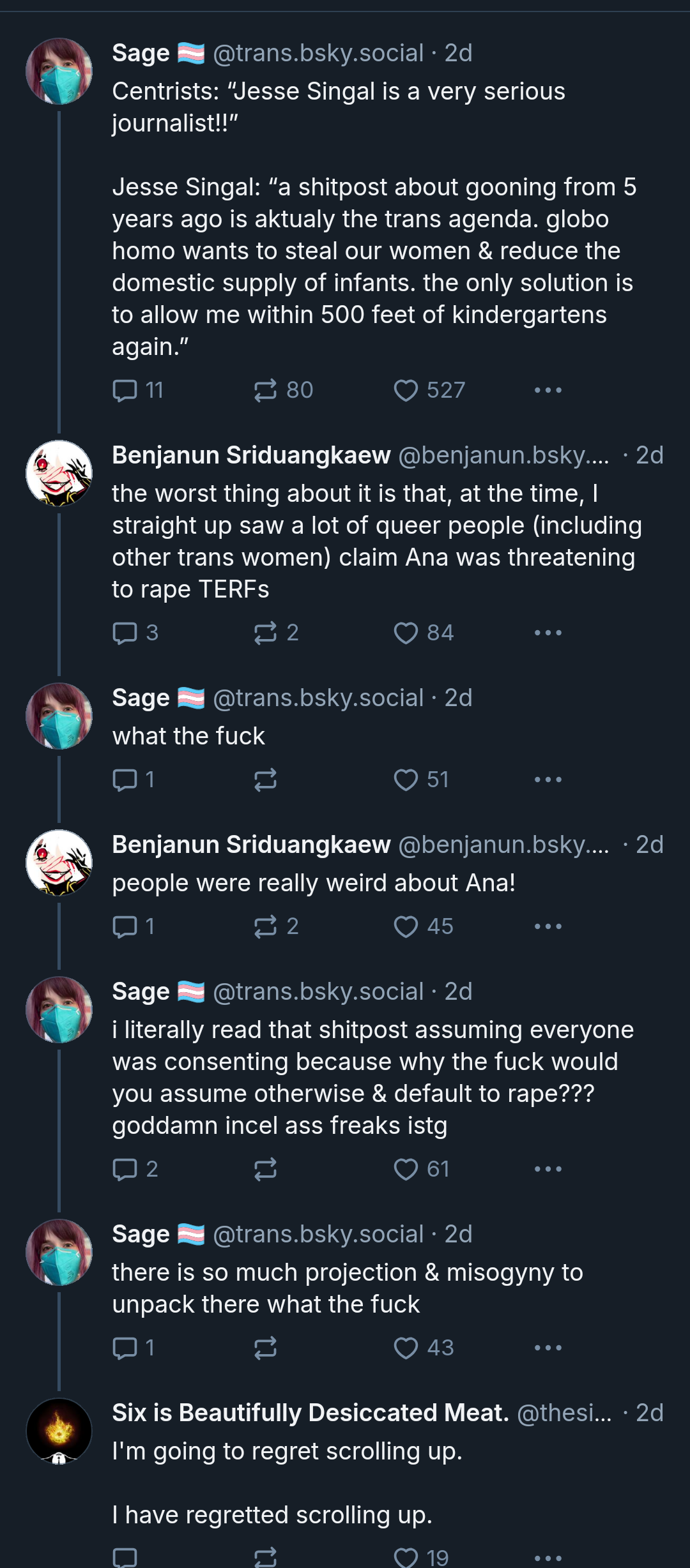Like the top post with 527 likes

click(406, 390)
